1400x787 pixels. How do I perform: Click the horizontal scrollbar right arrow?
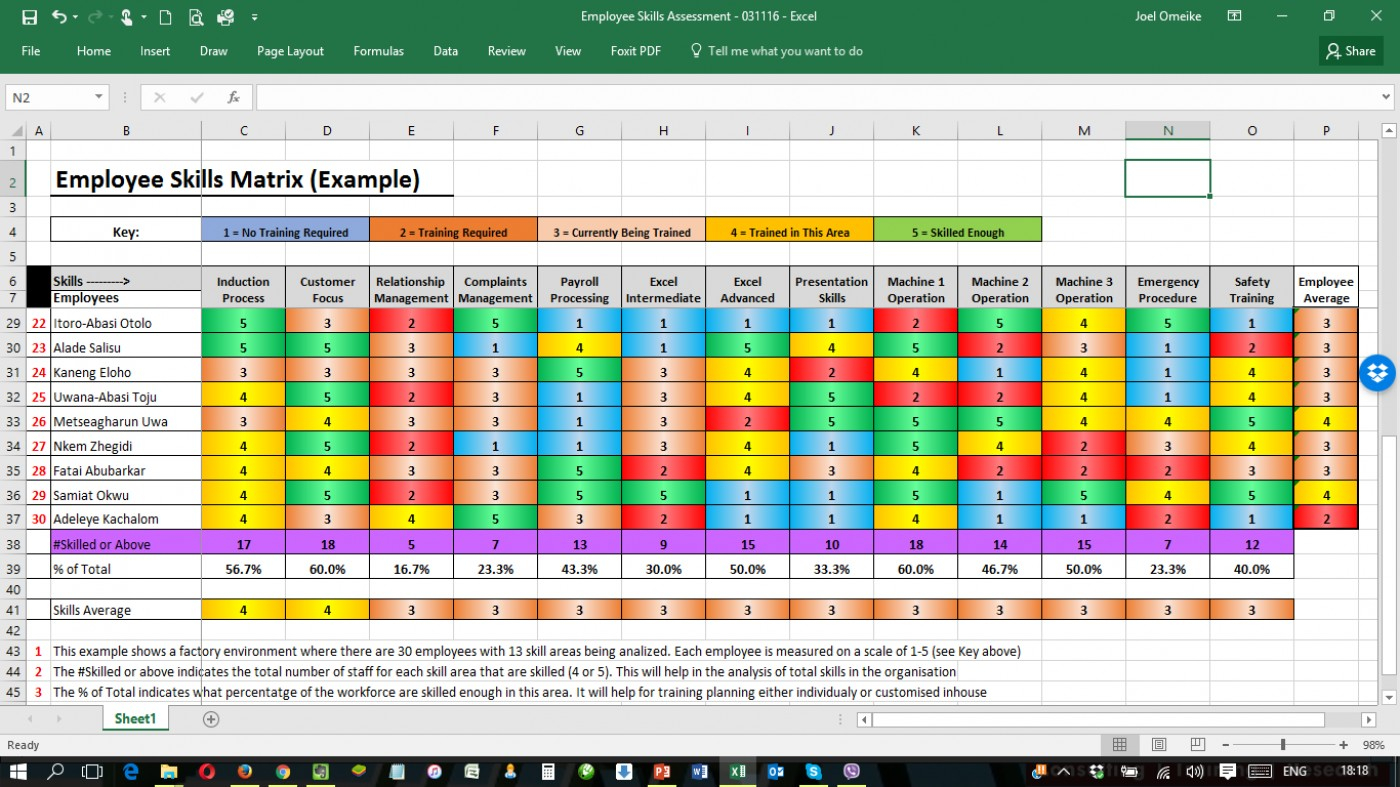click(x=1369, y=719)
